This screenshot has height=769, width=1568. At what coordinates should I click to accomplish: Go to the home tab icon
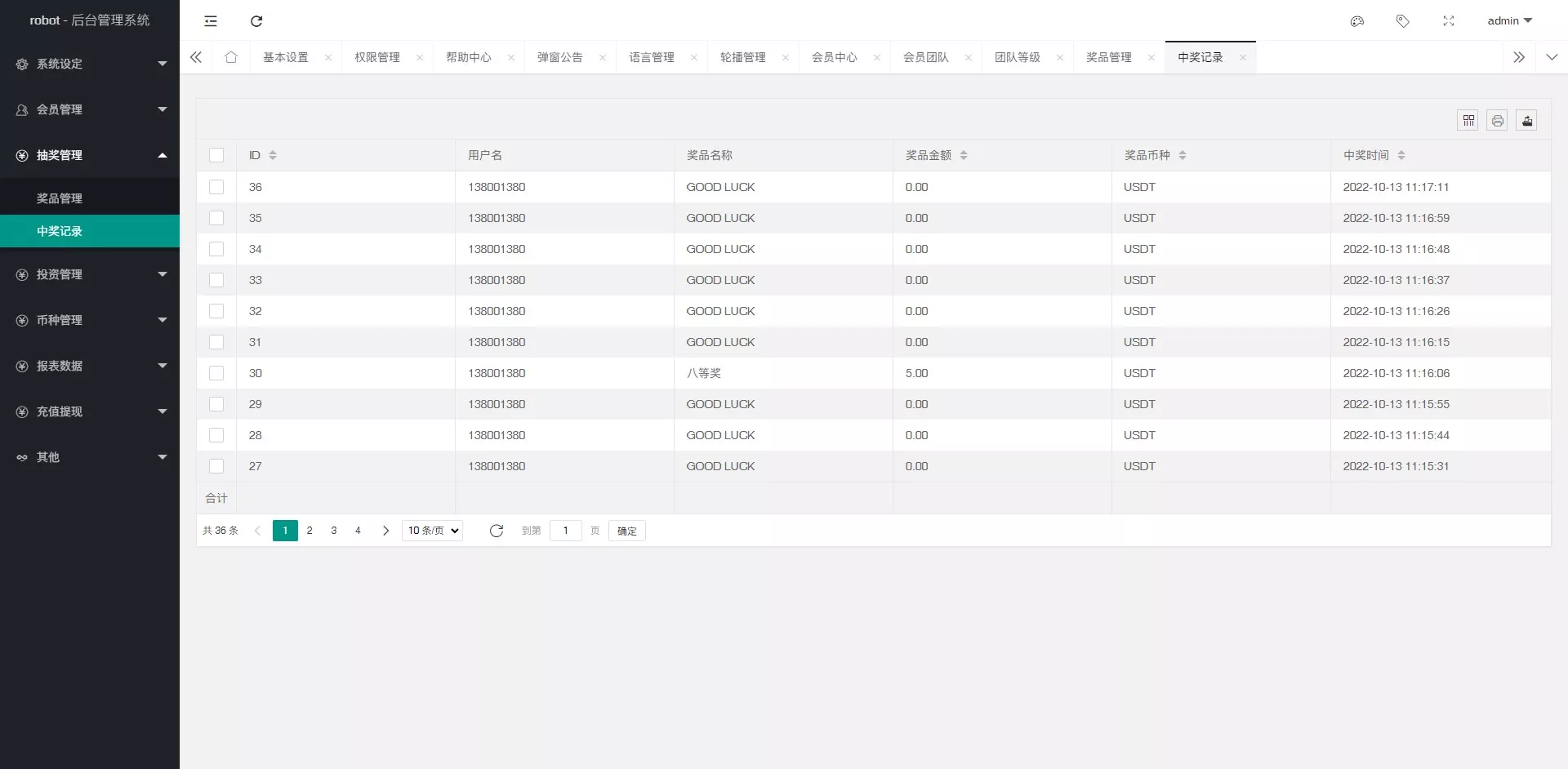[231, 57]
